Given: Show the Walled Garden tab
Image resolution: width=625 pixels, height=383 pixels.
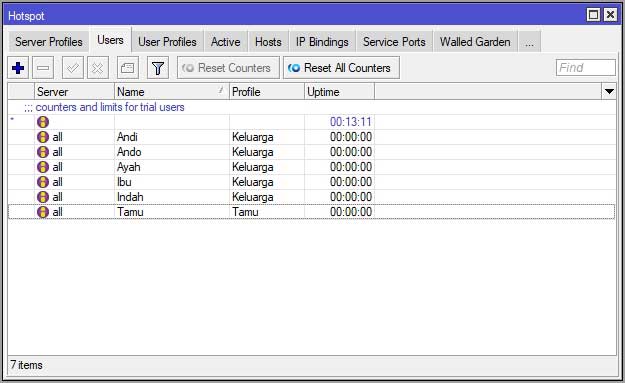Looking at the screenshot, I should coord(475,42).
